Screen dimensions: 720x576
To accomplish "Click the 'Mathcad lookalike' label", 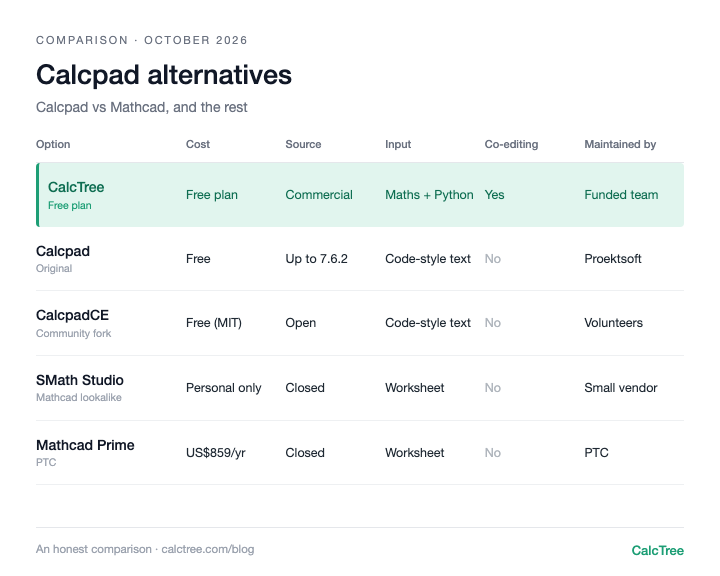I will [x=79, y=397].
